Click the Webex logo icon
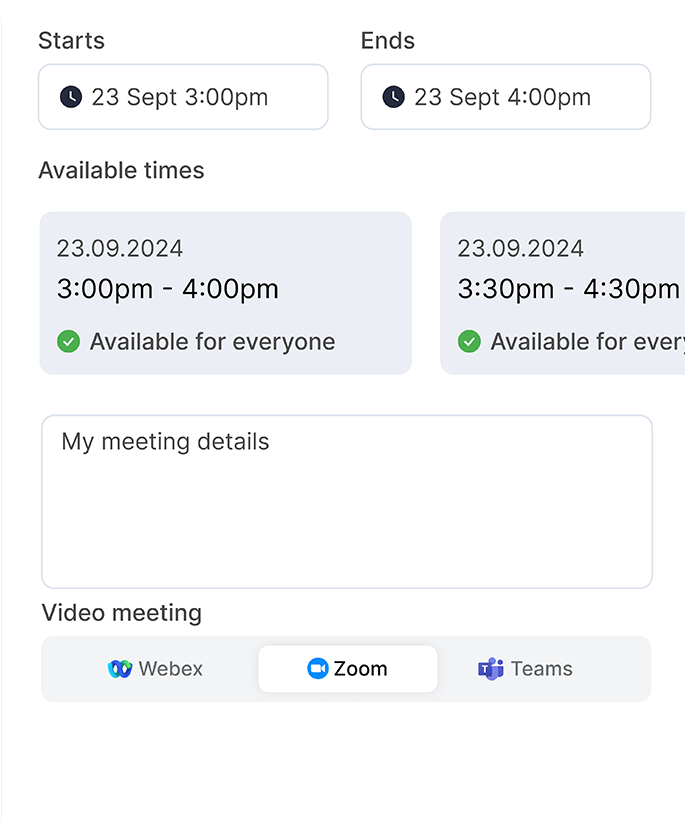Viewport: 686px width, 840px height. [120, 669]
